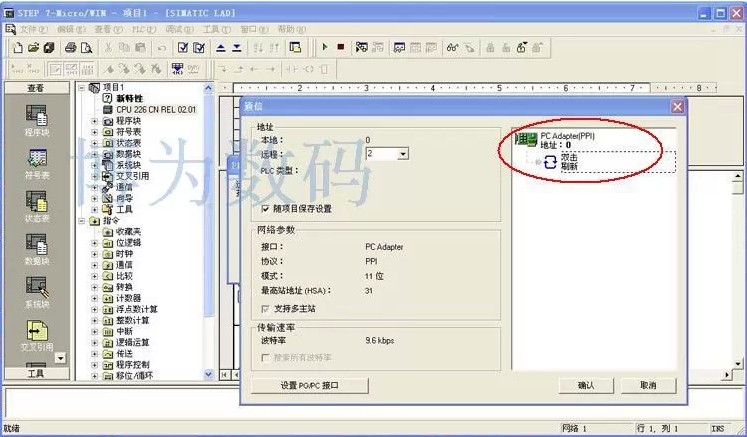The image size is (747, 437).
Task: Open the 远程 address dropdown
Action: click(402, 154)
